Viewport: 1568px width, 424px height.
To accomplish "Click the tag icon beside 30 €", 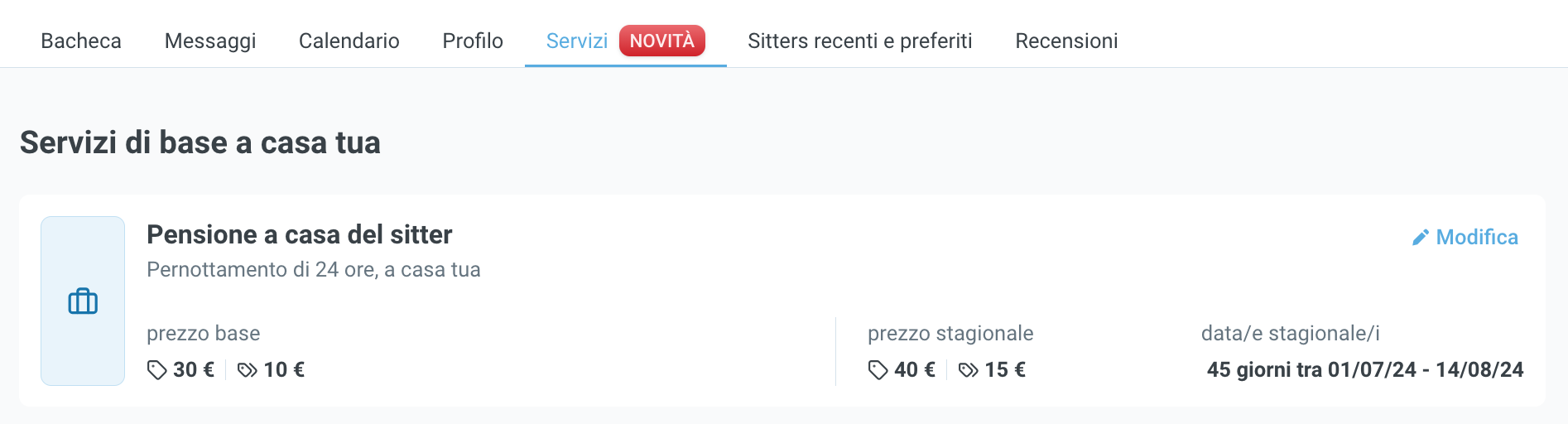I will [x=156, y=370].
